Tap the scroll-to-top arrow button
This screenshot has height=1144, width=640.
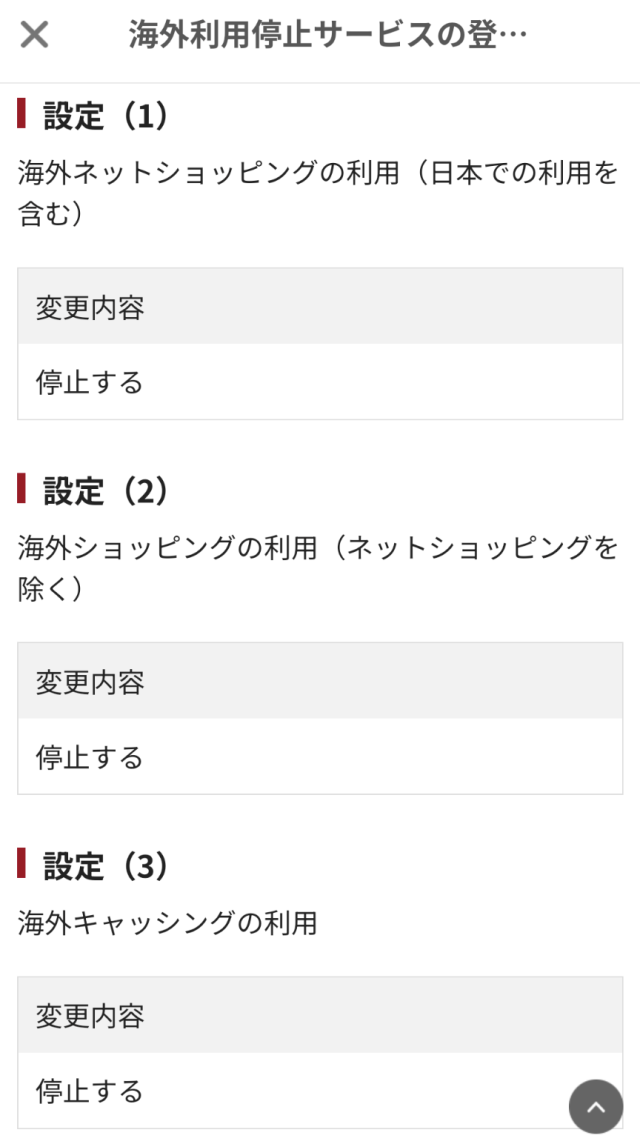click(x=596, y=1106)
